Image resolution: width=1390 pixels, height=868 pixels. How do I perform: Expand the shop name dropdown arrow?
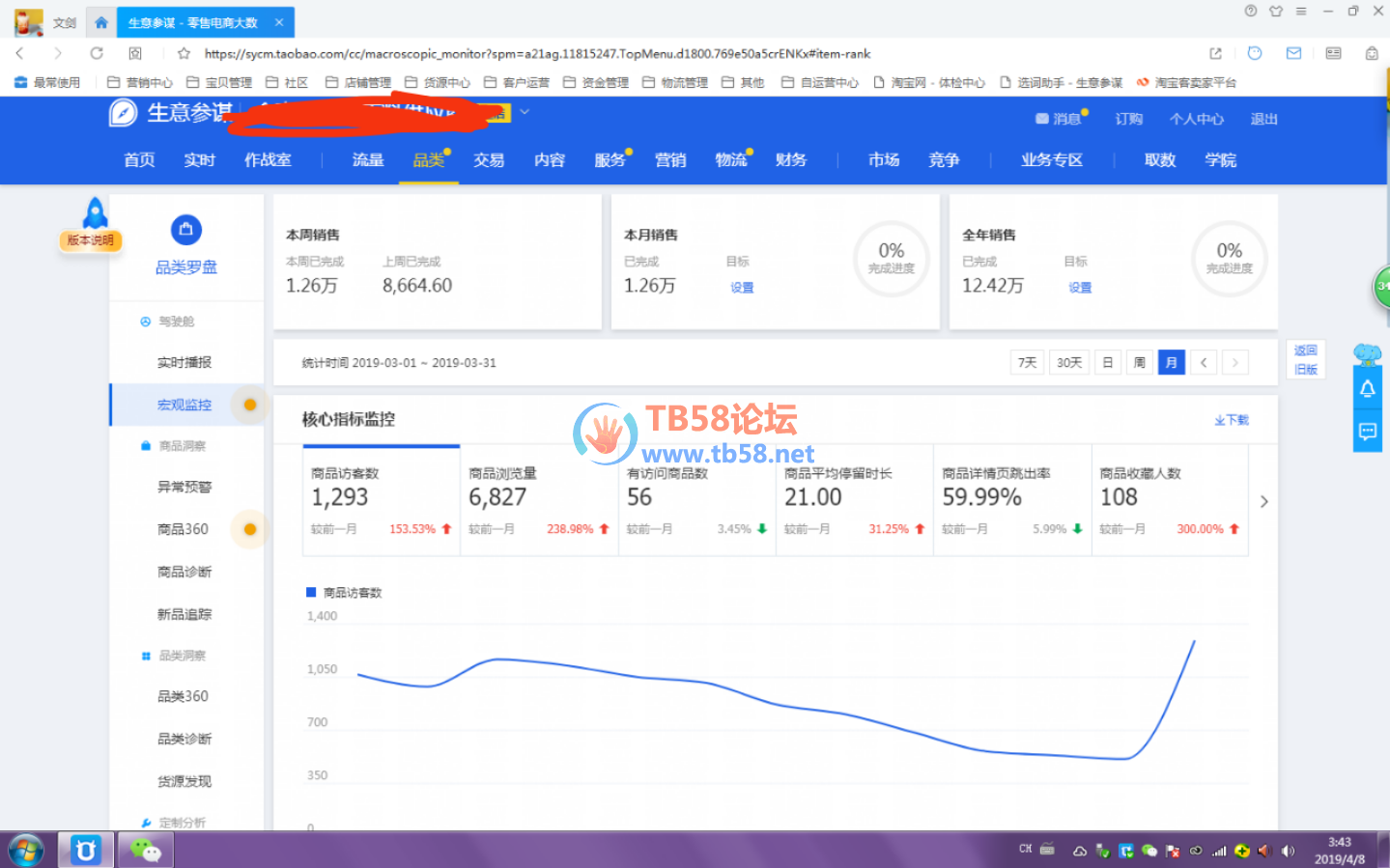point(525,112)
